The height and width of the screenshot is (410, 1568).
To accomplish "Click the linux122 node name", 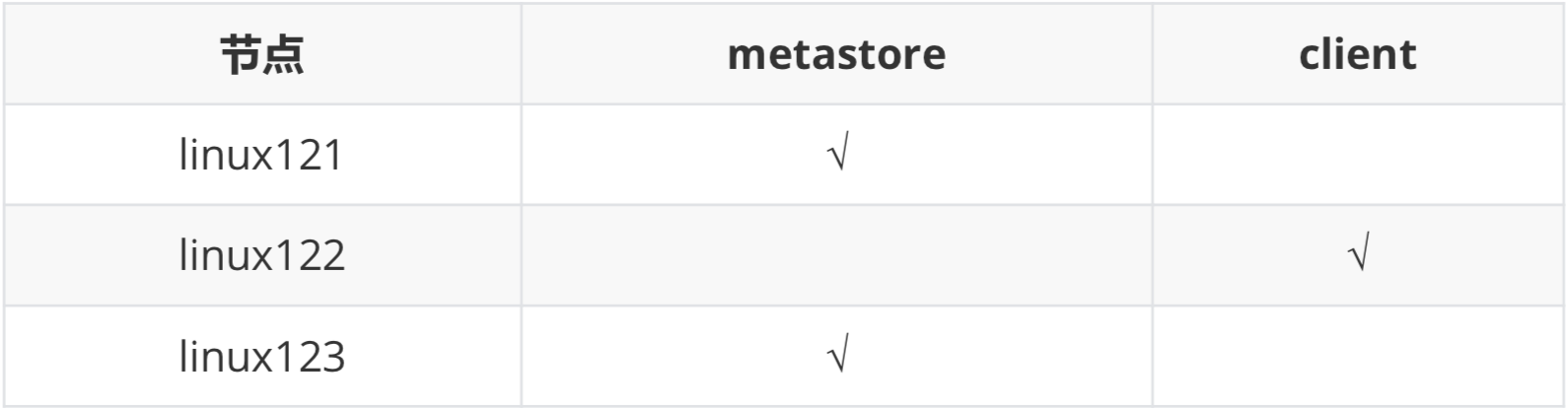I will click(261, 256).
